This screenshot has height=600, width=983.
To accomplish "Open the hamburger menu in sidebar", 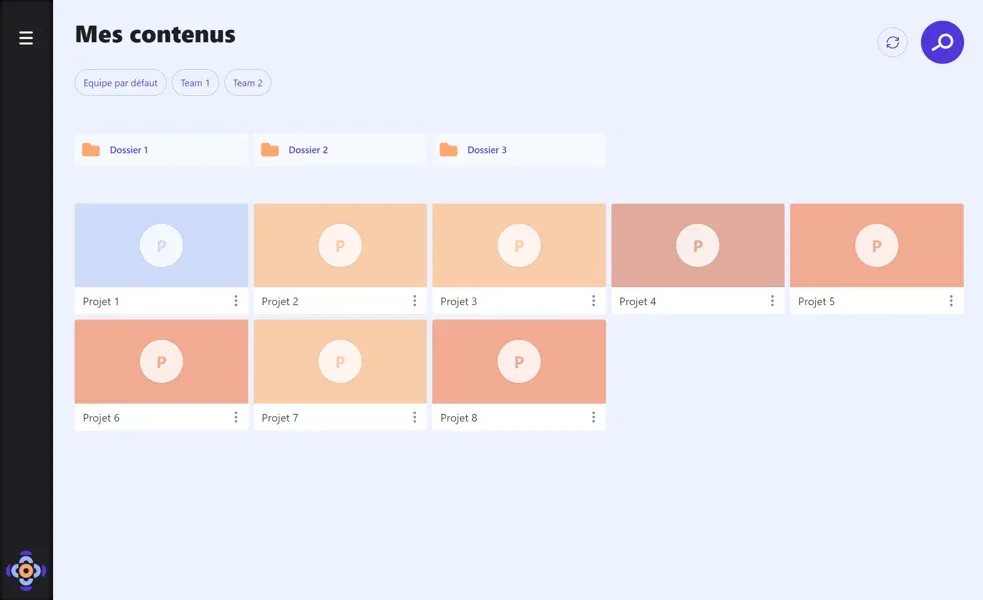I will click(x=26, y=38).
